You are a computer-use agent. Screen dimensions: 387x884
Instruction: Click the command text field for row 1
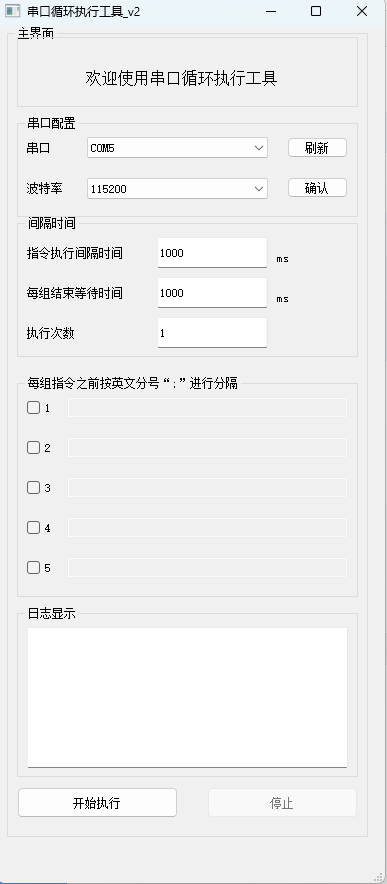click(207, 408)
